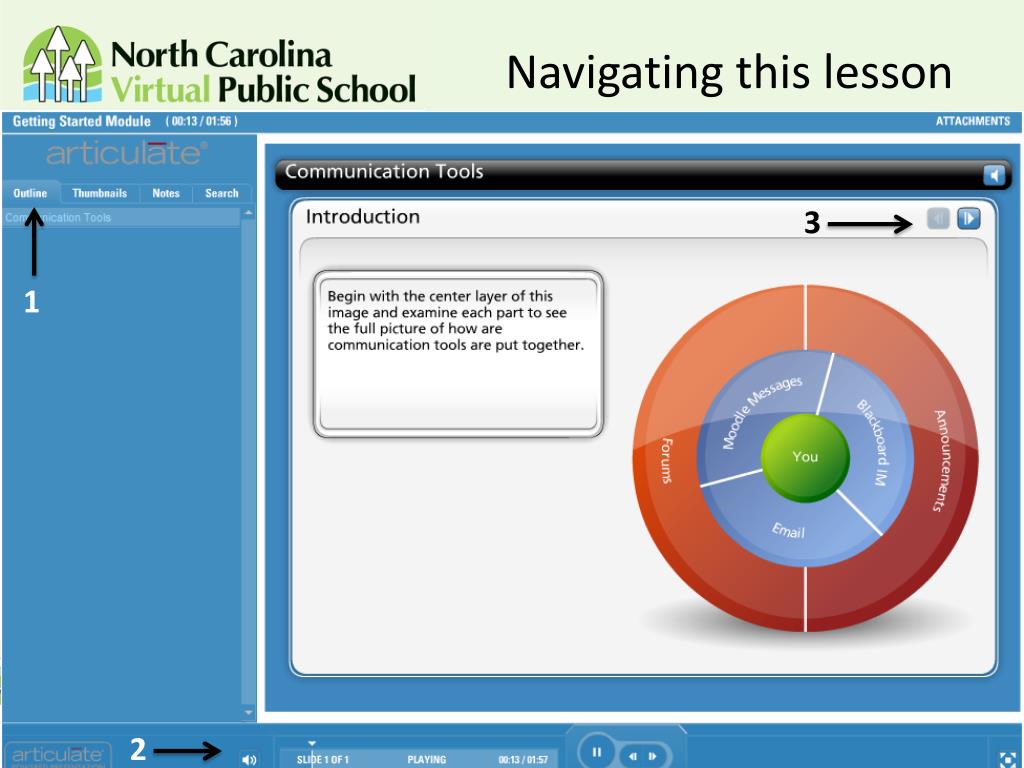Click outline scrollbar down arrow
The height and width of the screenshot is (768, 1024).
pos(248,712)
